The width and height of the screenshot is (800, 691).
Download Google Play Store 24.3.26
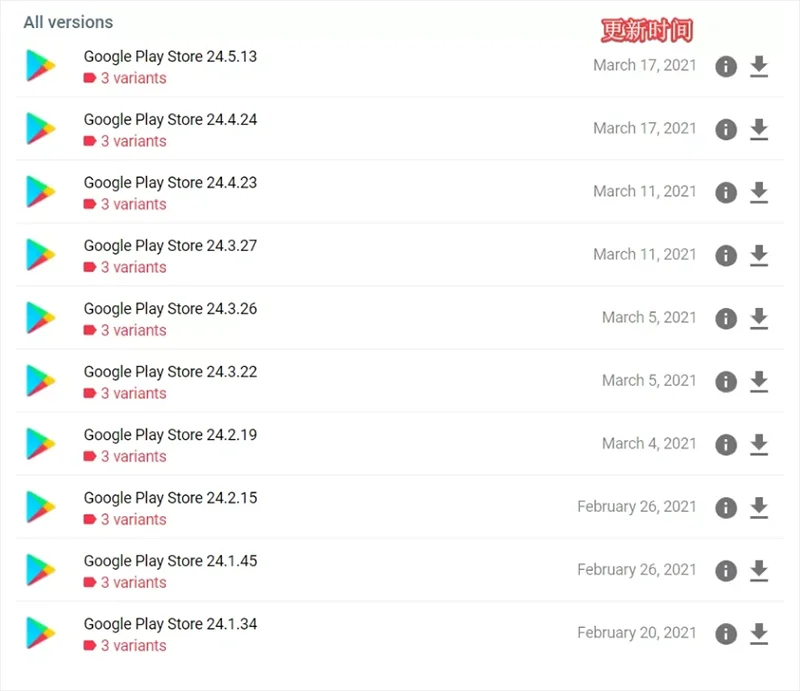(759, 318)
